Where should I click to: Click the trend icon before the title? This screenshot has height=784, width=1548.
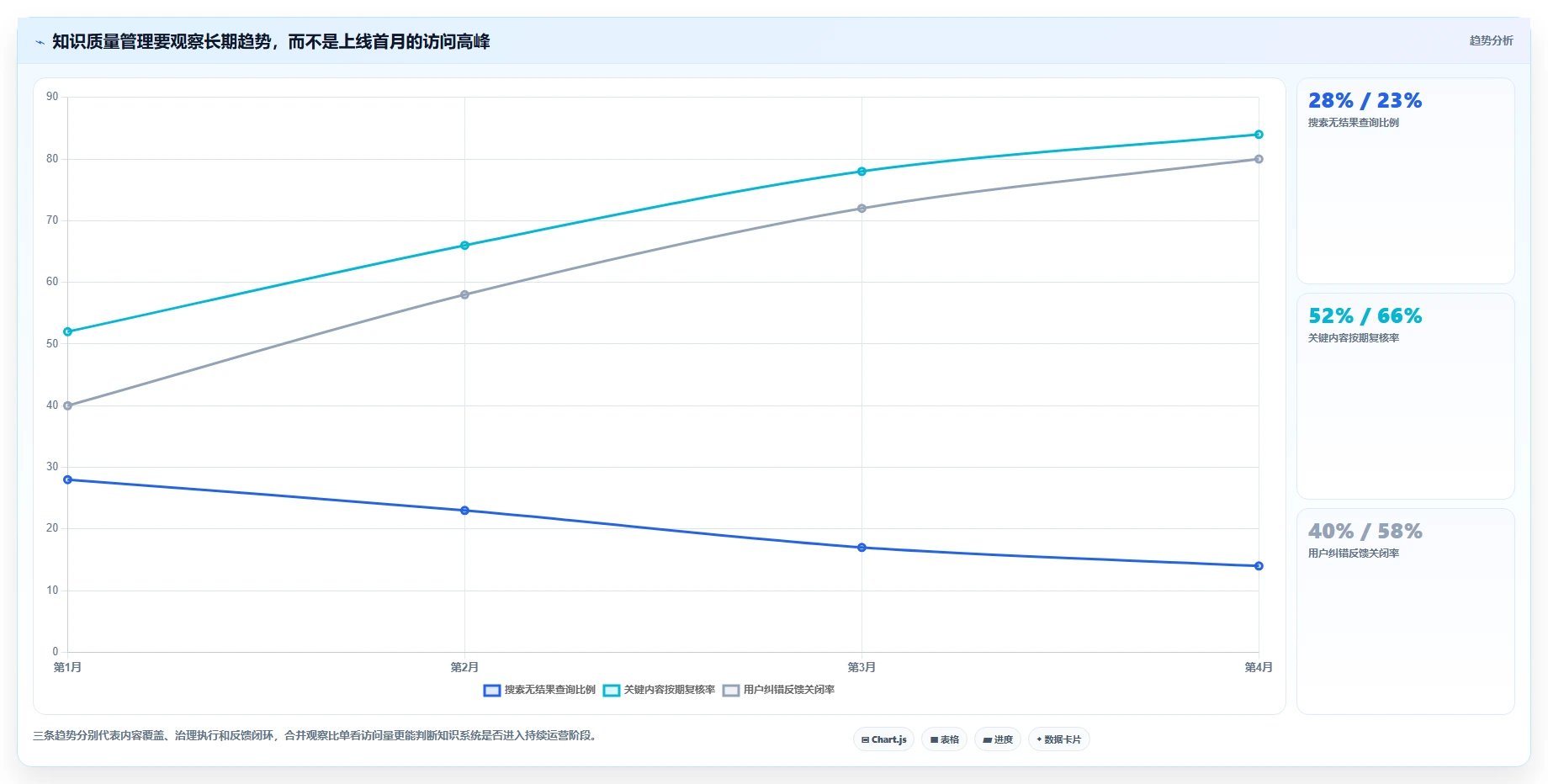40,42
